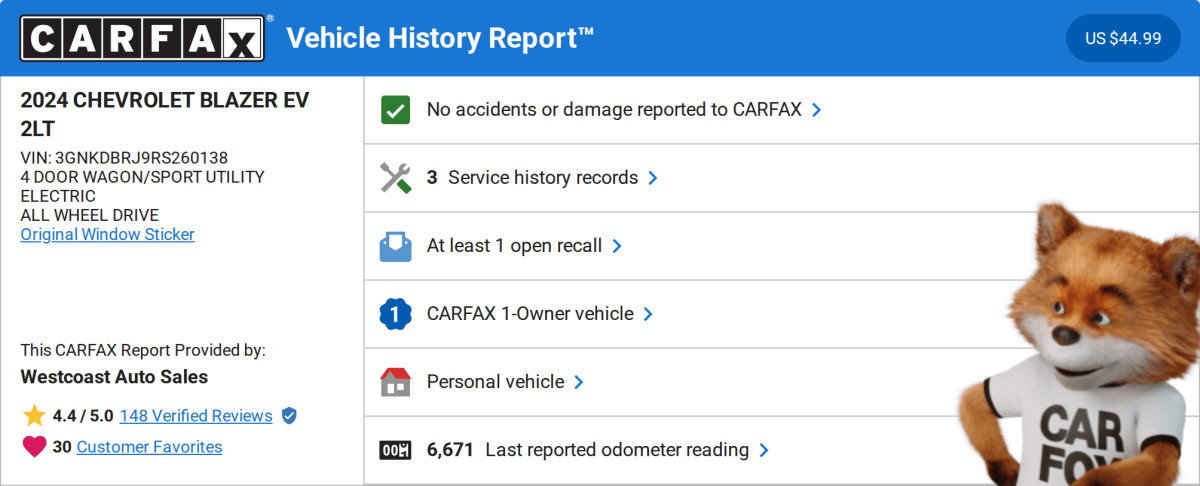The width and height of the screenshot is (1200, 486).
Task: Click the green checkmark no-accidents icon
Action: pos(396,110)
